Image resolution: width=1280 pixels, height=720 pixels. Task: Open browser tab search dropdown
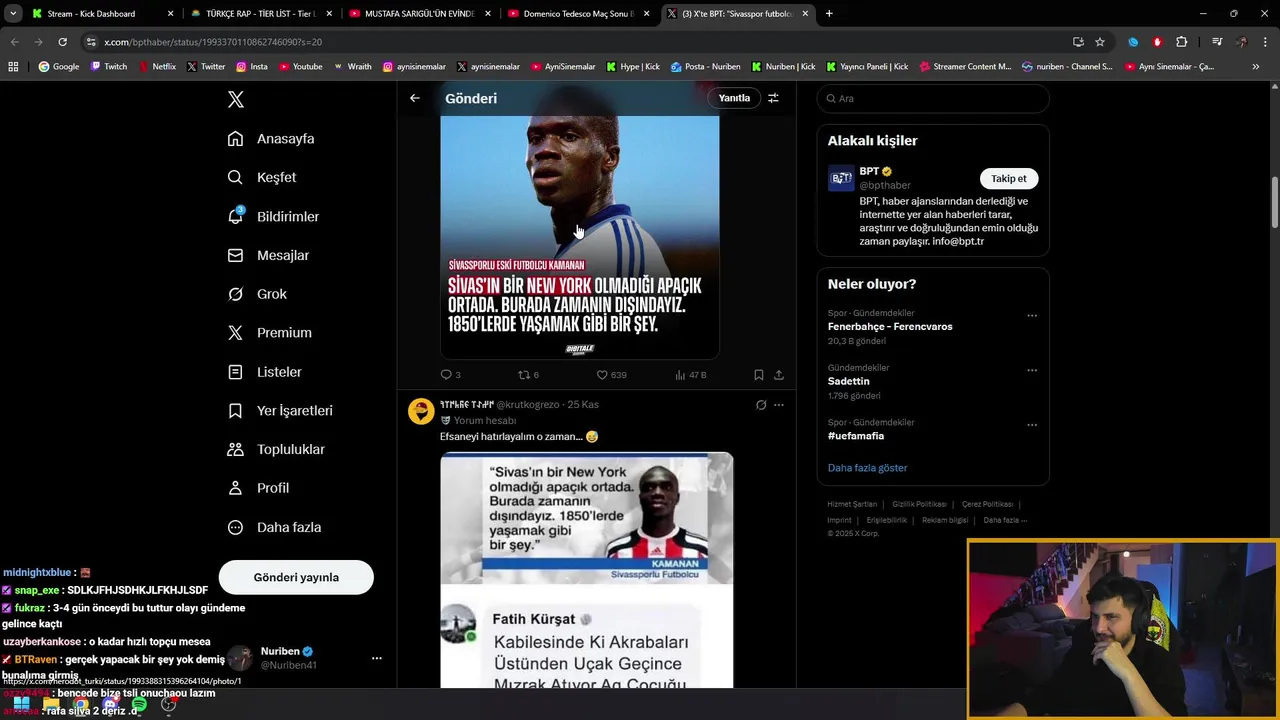13,14
